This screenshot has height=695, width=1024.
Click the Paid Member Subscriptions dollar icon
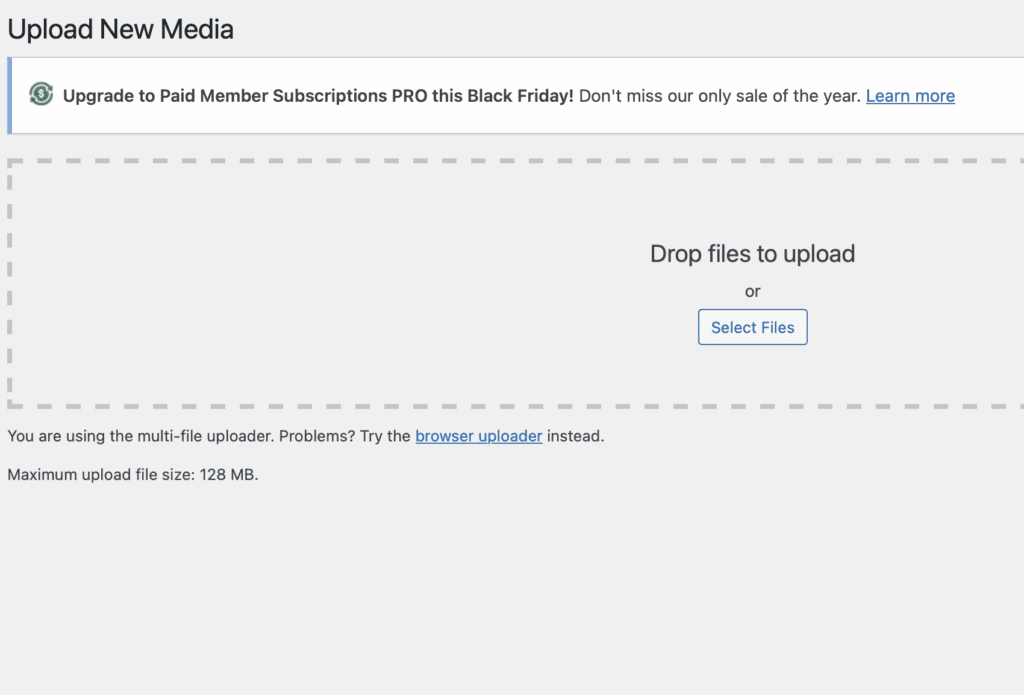click(41, 95)
